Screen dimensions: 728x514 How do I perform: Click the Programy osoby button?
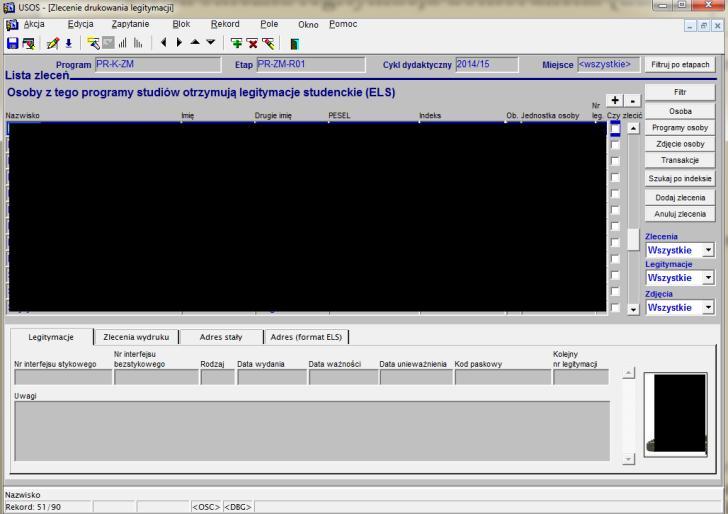coord(680,128)
